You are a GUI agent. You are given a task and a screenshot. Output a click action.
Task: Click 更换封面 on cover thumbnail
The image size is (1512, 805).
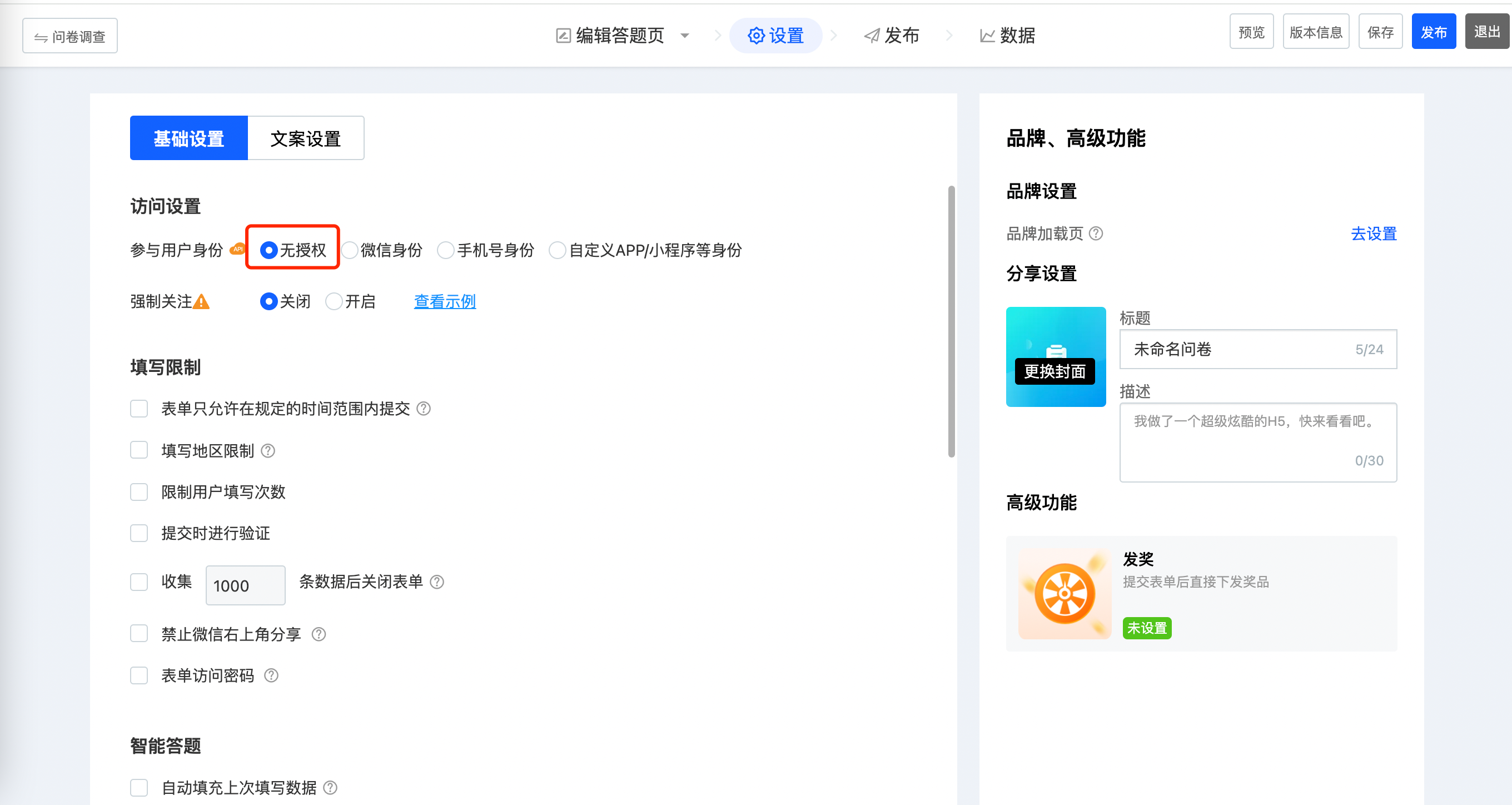(1054, 372)
